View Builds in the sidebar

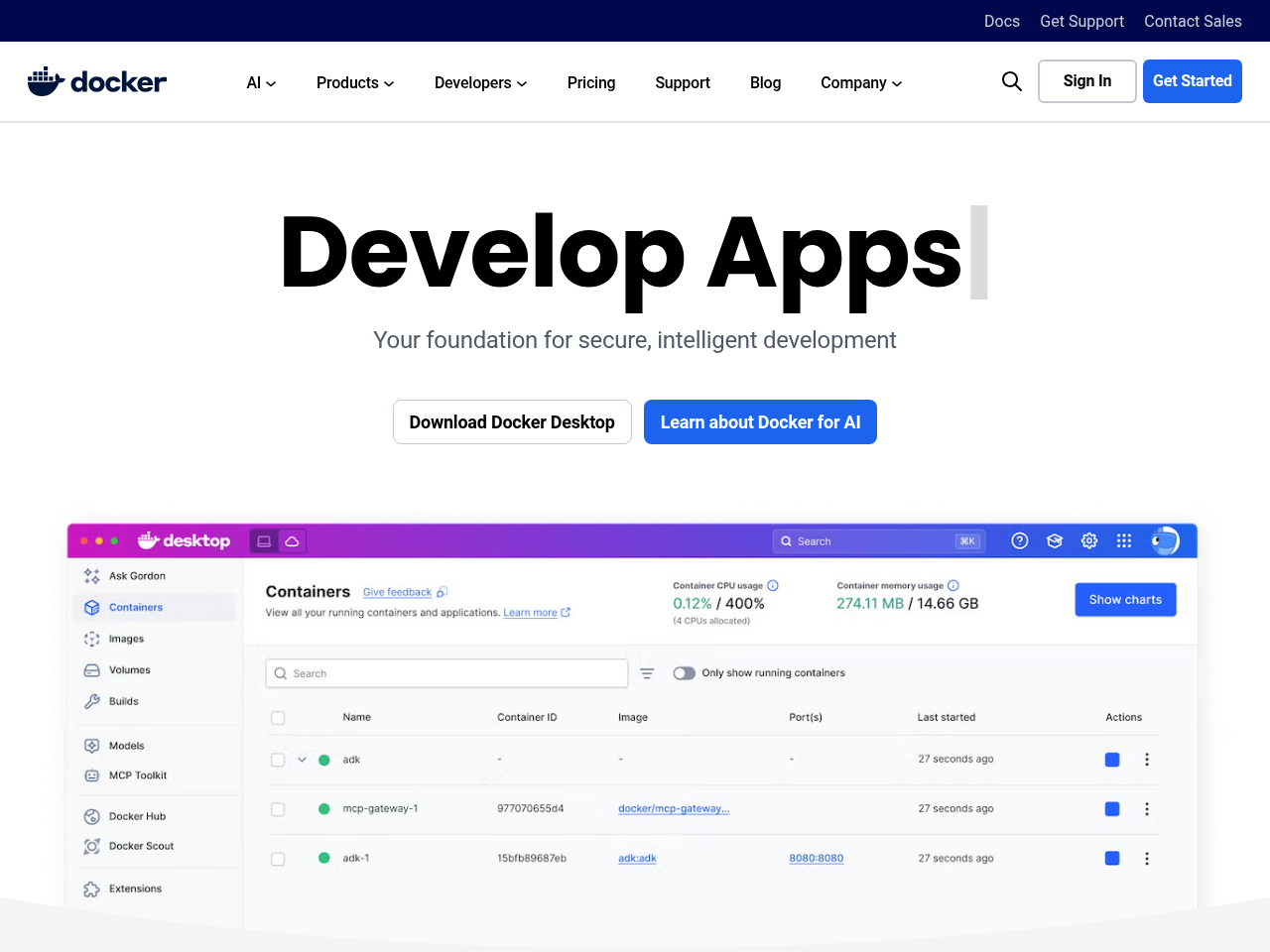123,701
